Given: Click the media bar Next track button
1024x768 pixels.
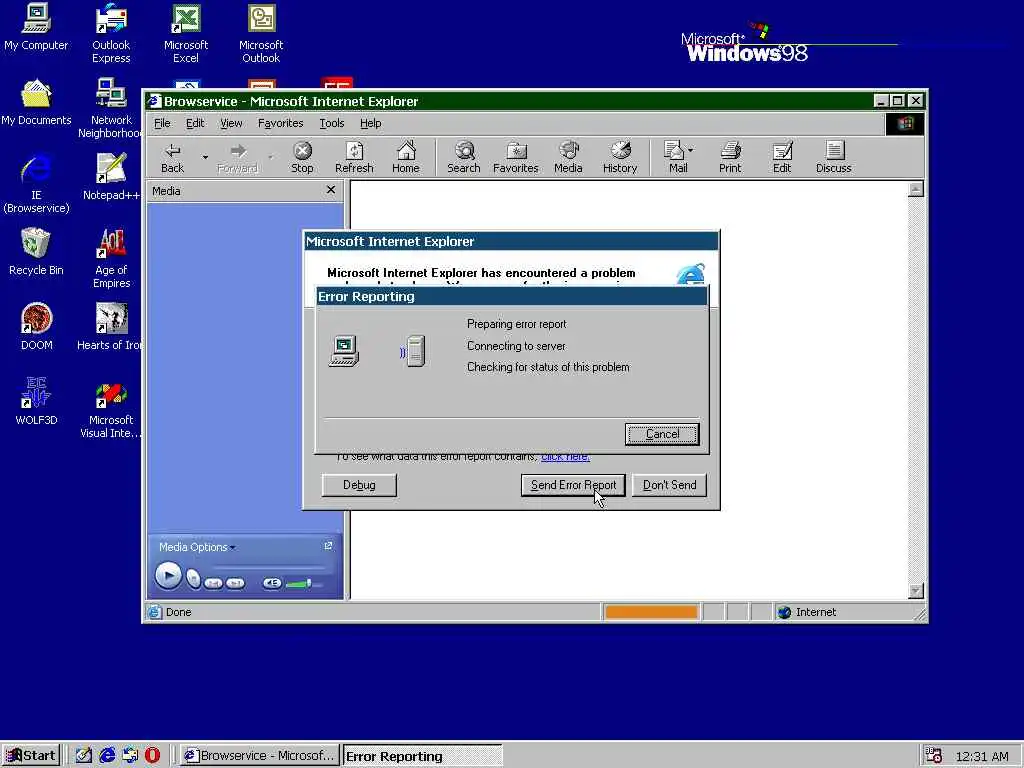Looking at the screenshot, I should coord(236,583).
